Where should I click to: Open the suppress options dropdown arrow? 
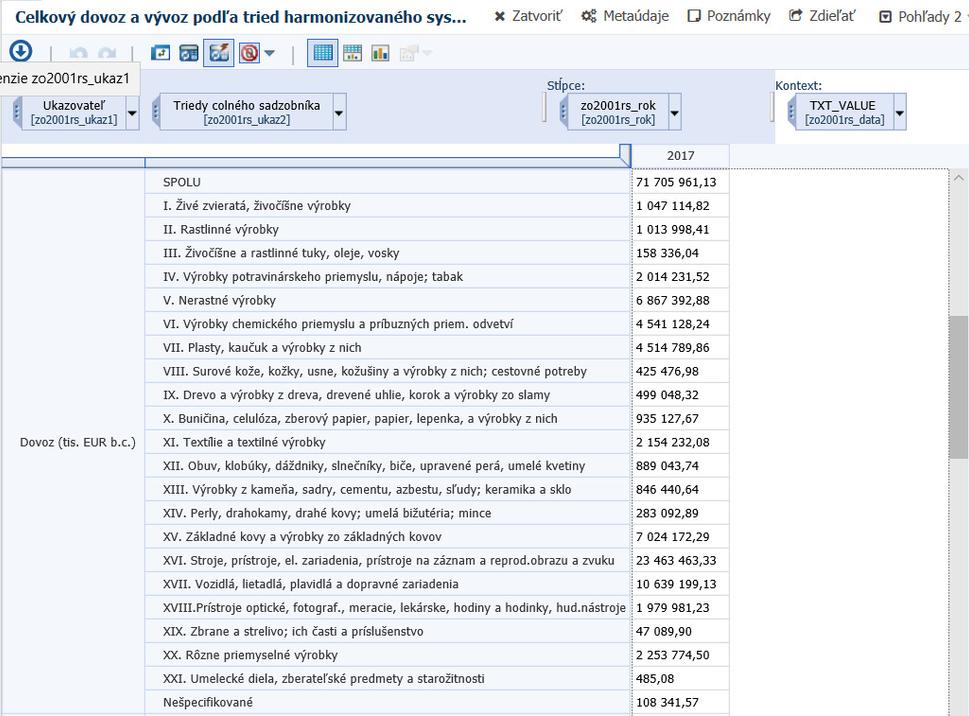(269, 53)
